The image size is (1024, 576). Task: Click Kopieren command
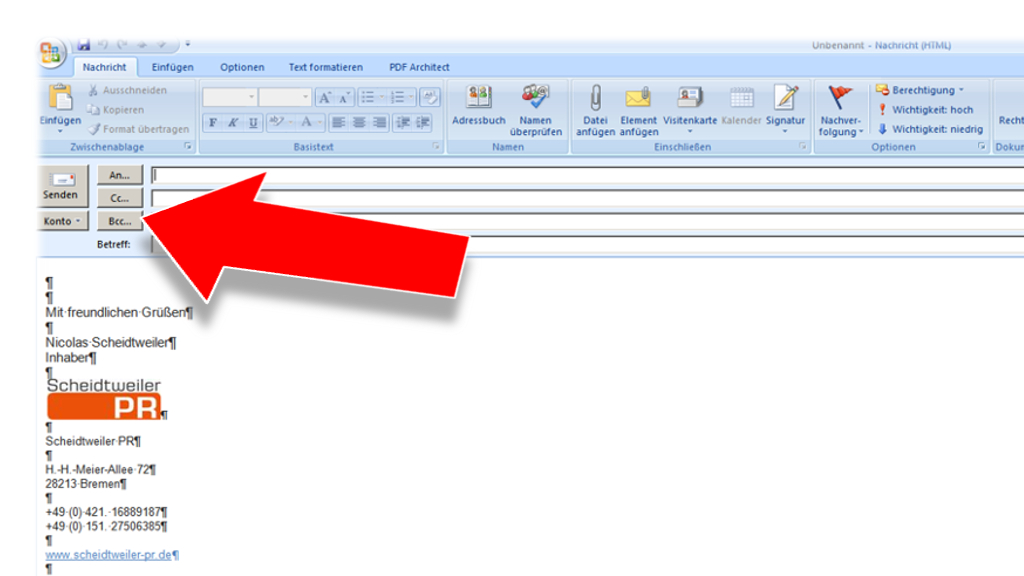pos(116,110)
